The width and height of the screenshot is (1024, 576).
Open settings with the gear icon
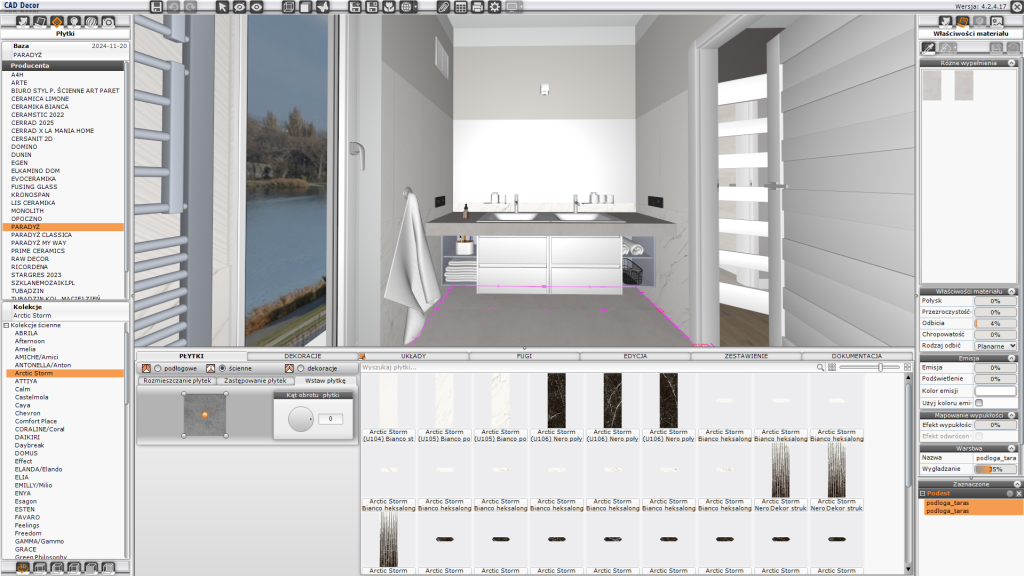[495, 7]
